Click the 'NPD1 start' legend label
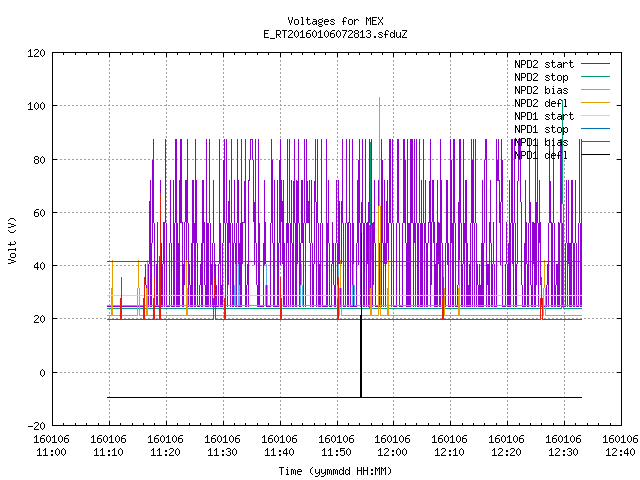Screen dimensions: 640x480 [544, 116]
